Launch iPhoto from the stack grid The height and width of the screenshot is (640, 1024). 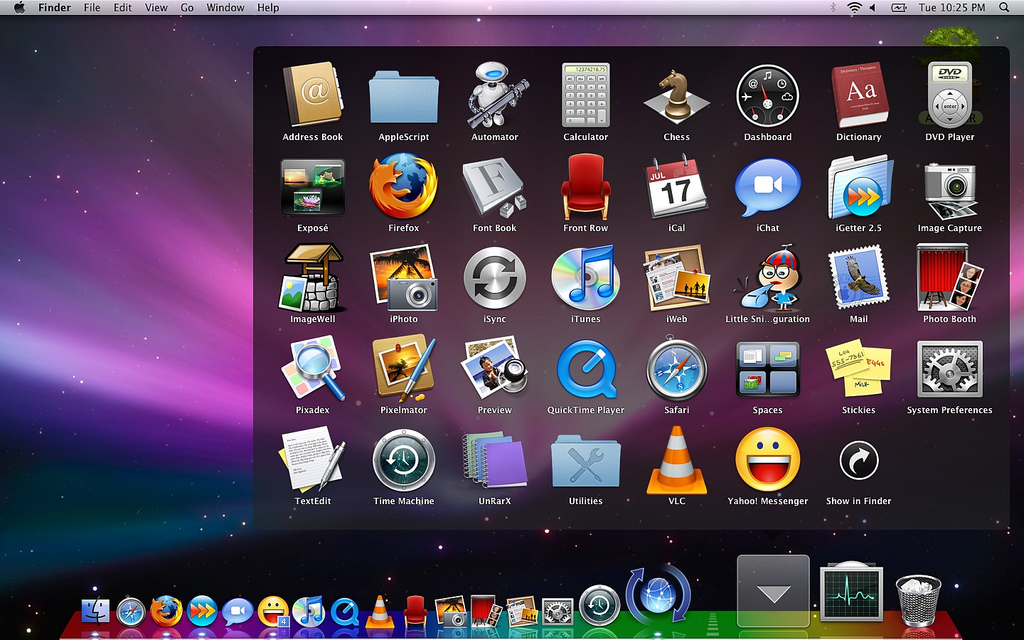pyautogui.click(x=404, y=278)
